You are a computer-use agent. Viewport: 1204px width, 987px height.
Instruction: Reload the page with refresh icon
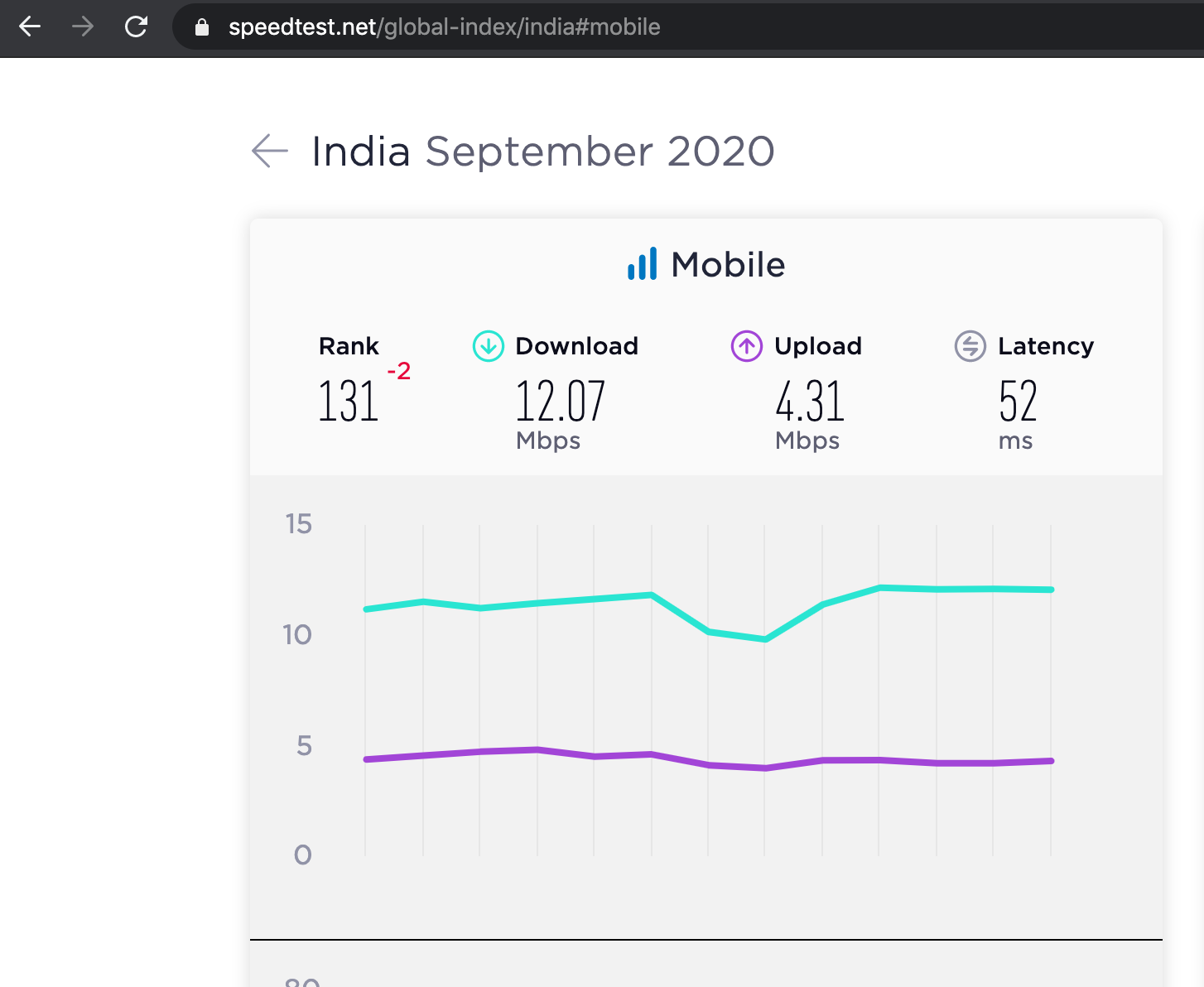click(x=136, y=26)
